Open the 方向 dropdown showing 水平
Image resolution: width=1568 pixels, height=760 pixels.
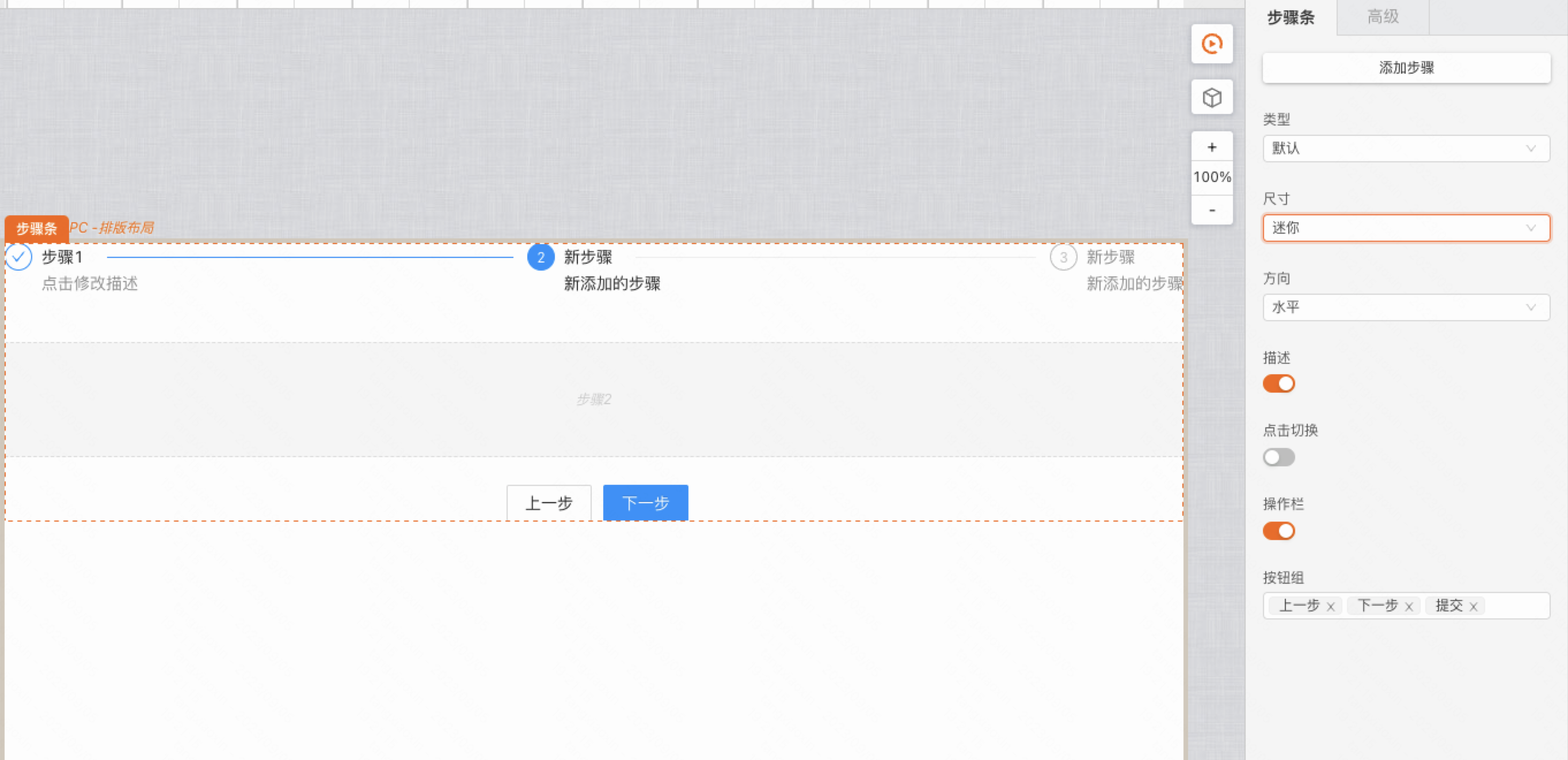pos(1406,307)
